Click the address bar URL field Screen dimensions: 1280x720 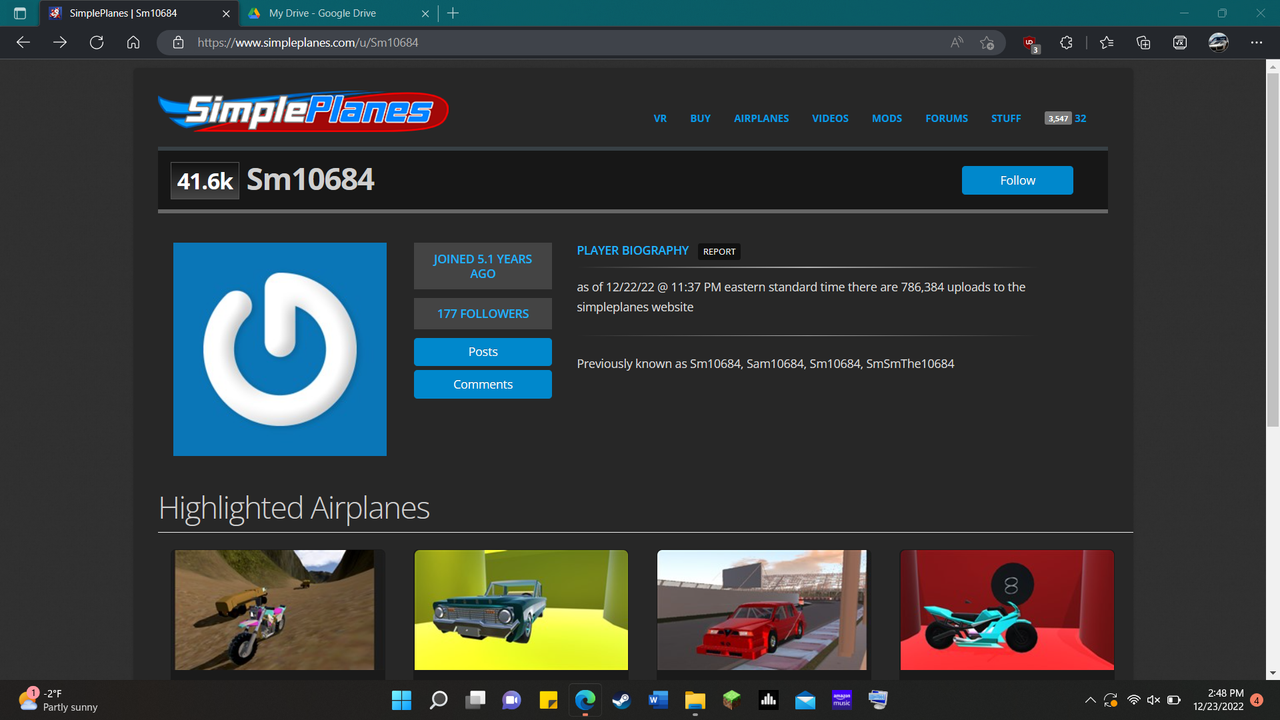pyautogui.click(x=560, y=43)
